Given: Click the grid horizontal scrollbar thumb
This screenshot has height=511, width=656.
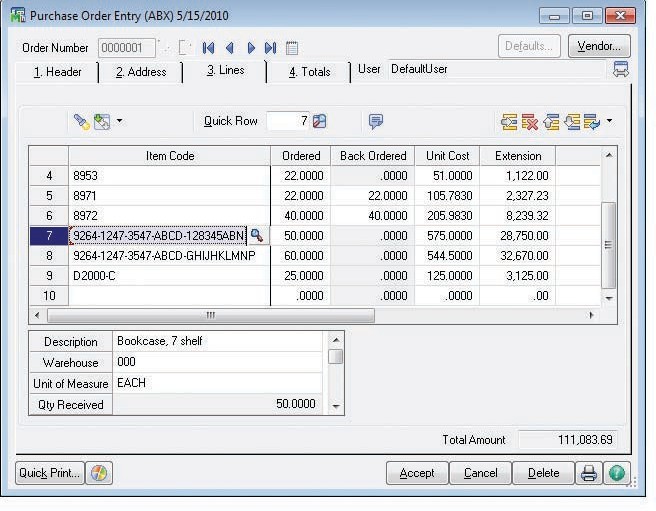Looking at the screenshot, I should click(211, 315).
